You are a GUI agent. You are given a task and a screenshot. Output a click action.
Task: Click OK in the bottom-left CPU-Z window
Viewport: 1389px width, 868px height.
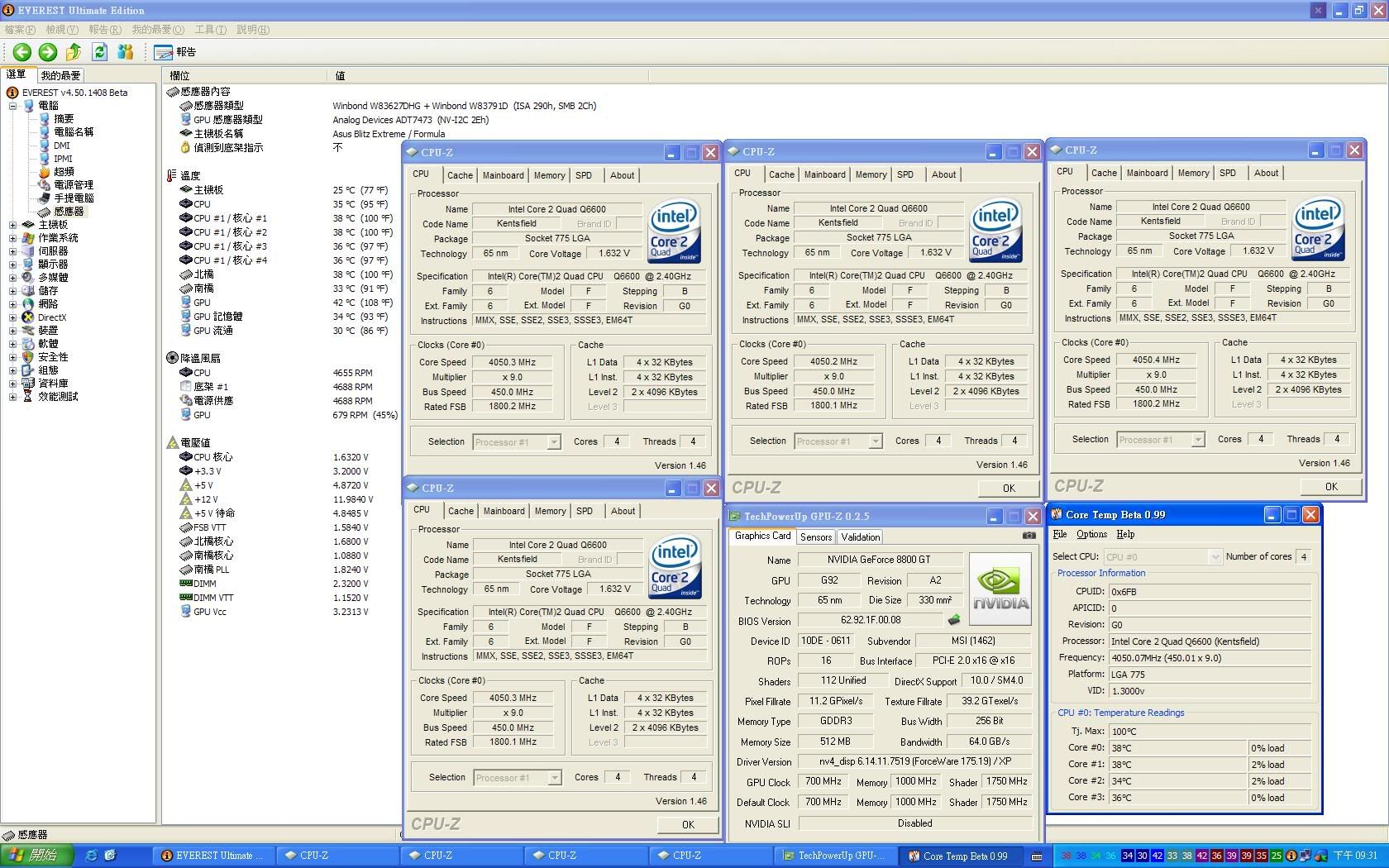pos(688,825)
